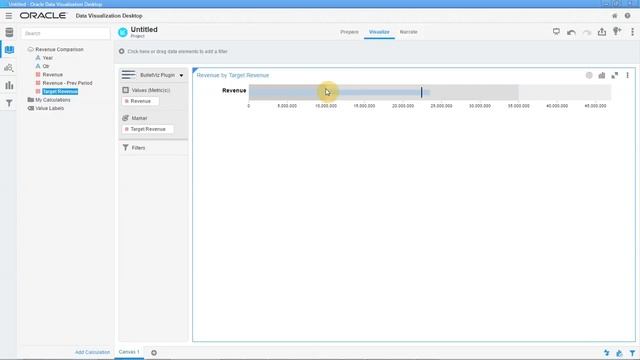
Task: Switch to the Visualize tab
Action: [379, 32]
